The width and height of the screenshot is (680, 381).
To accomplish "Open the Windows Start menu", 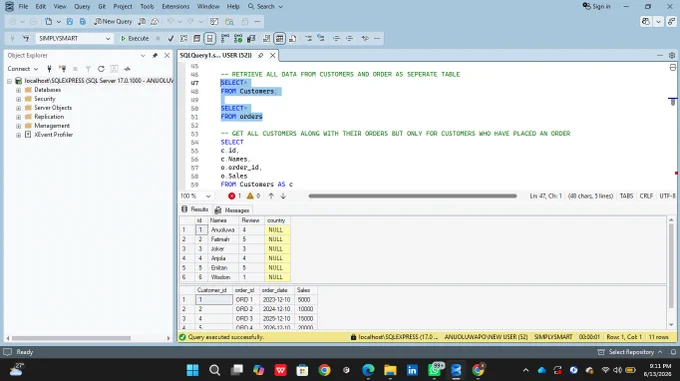I will click(x=193, y=370).
